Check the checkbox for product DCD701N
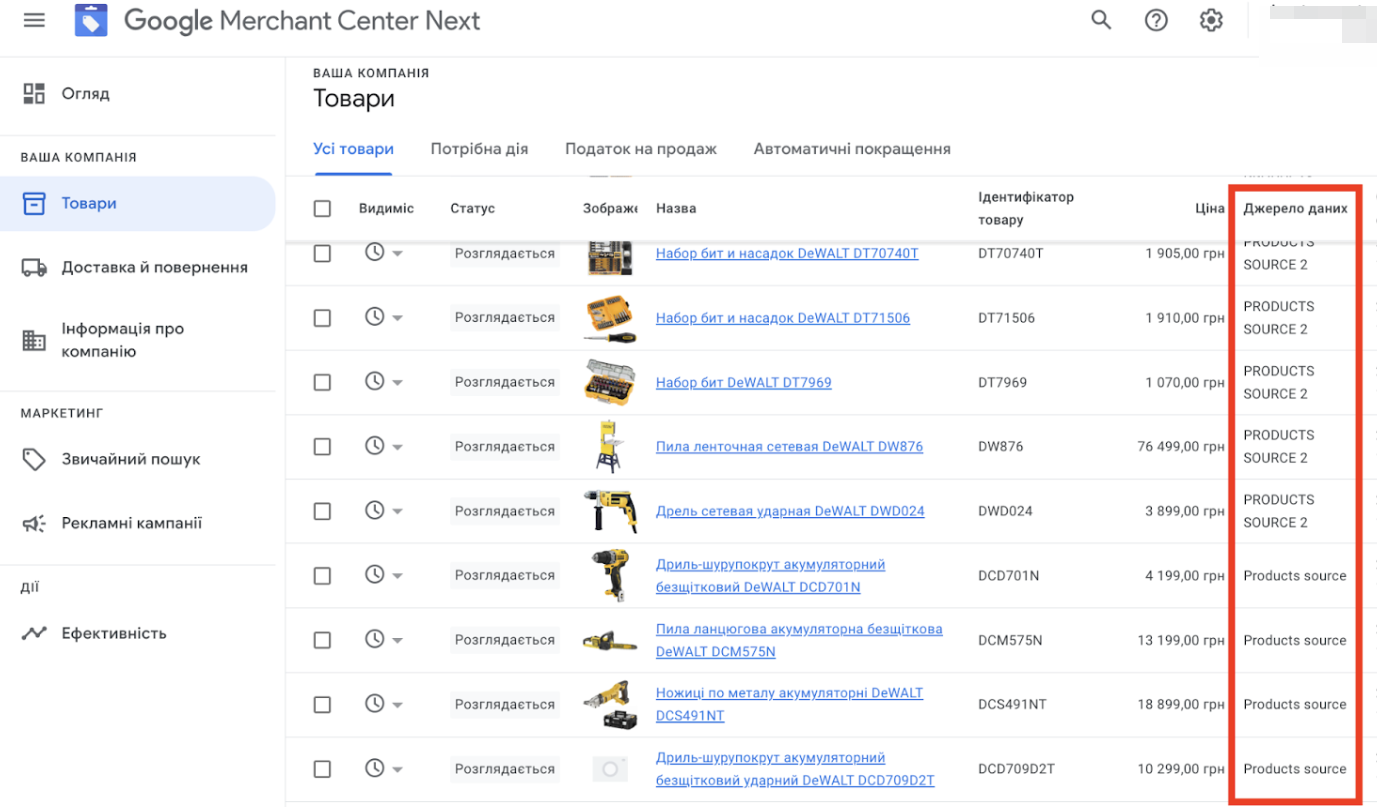Viewport: 1377px width, 807px height. (322, 575)
